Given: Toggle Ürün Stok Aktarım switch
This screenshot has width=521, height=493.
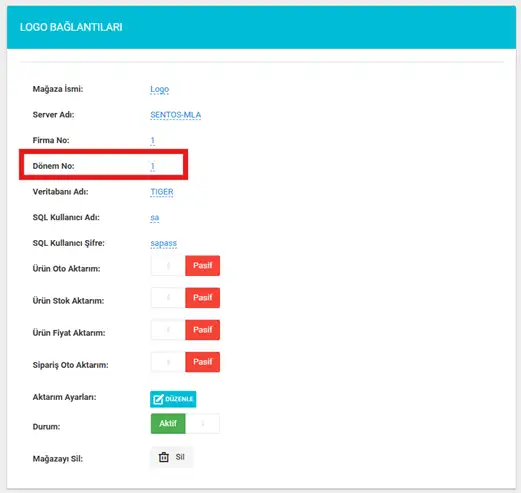Looking at the screenshot, I should click(185, 298).
